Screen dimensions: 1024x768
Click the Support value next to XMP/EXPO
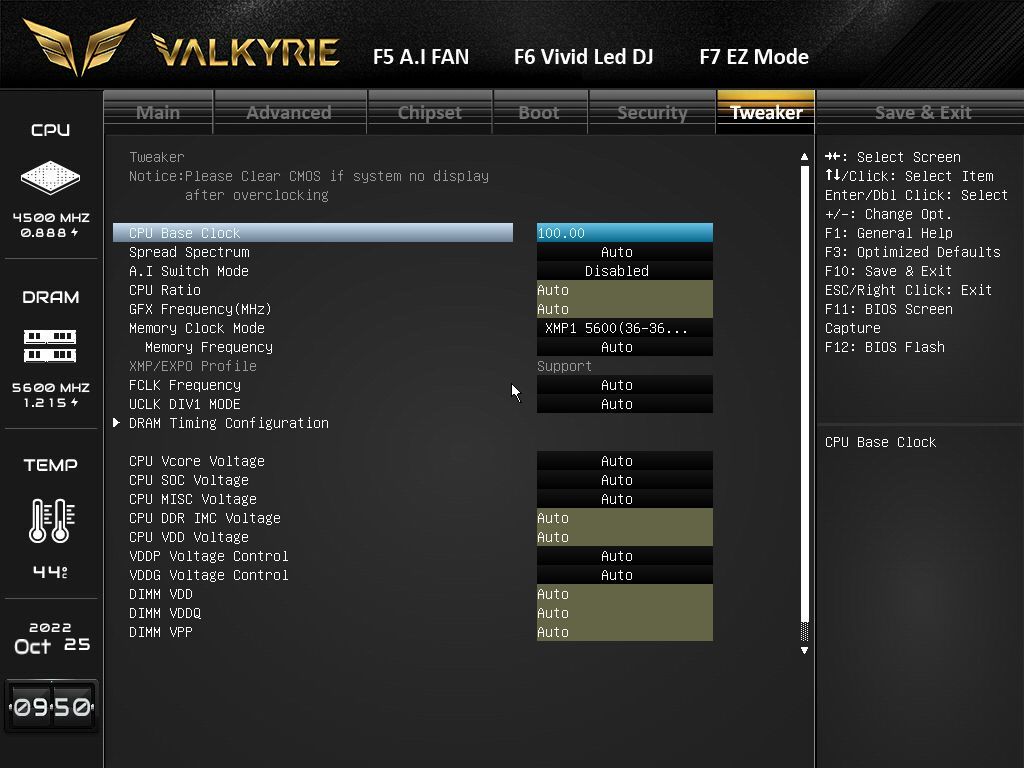tap(564, 366)
